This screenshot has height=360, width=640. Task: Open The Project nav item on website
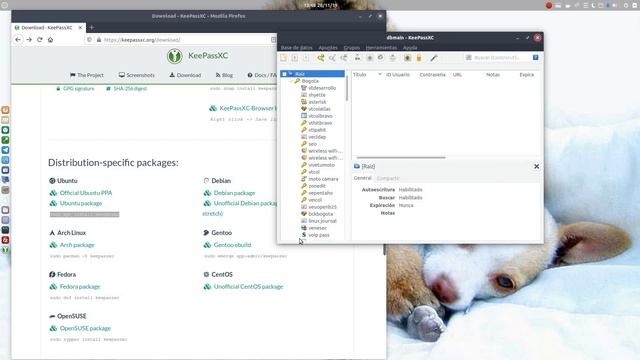[x=87, y=75]
